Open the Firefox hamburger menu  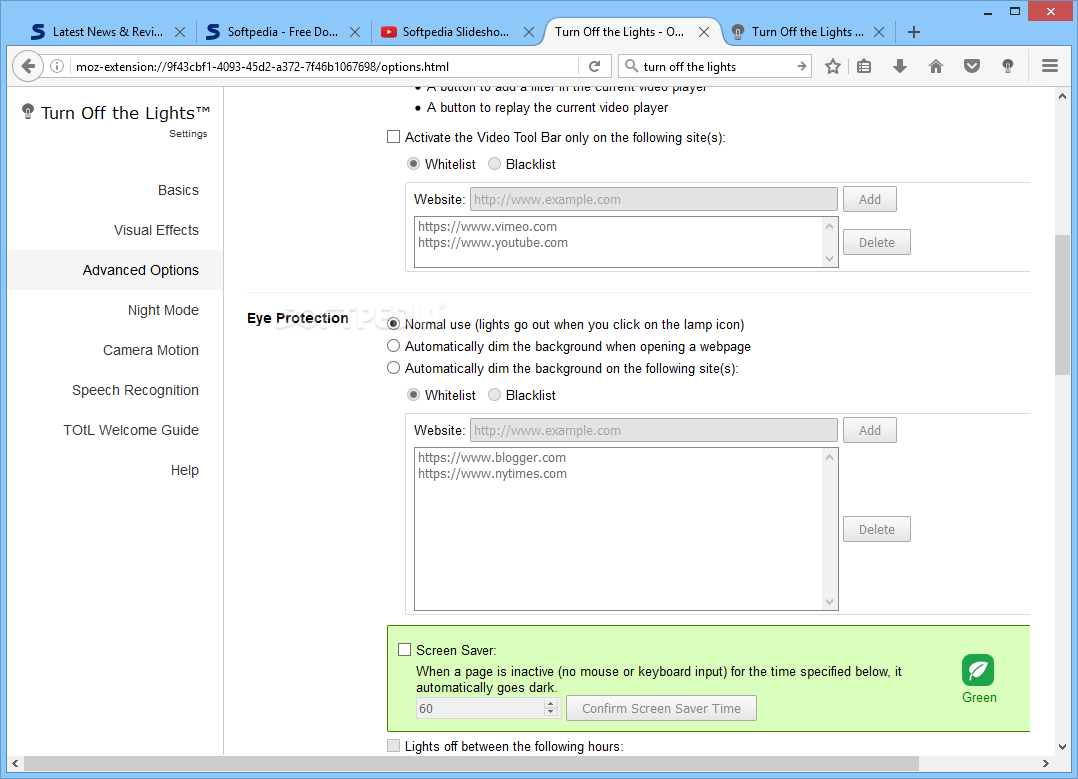pyautogui.click(x=1050, y=66)
